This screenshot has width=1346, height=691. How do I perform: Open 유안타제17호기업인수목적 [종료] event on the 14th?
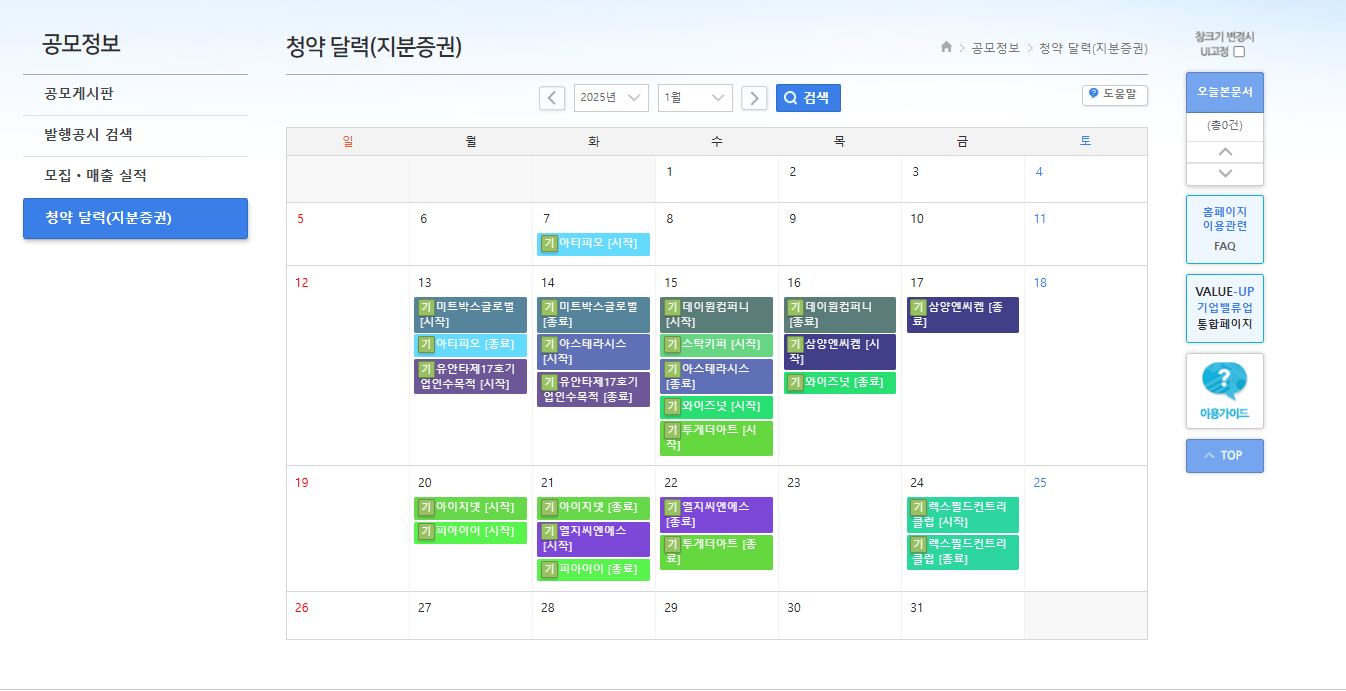(x=593, y=389)
